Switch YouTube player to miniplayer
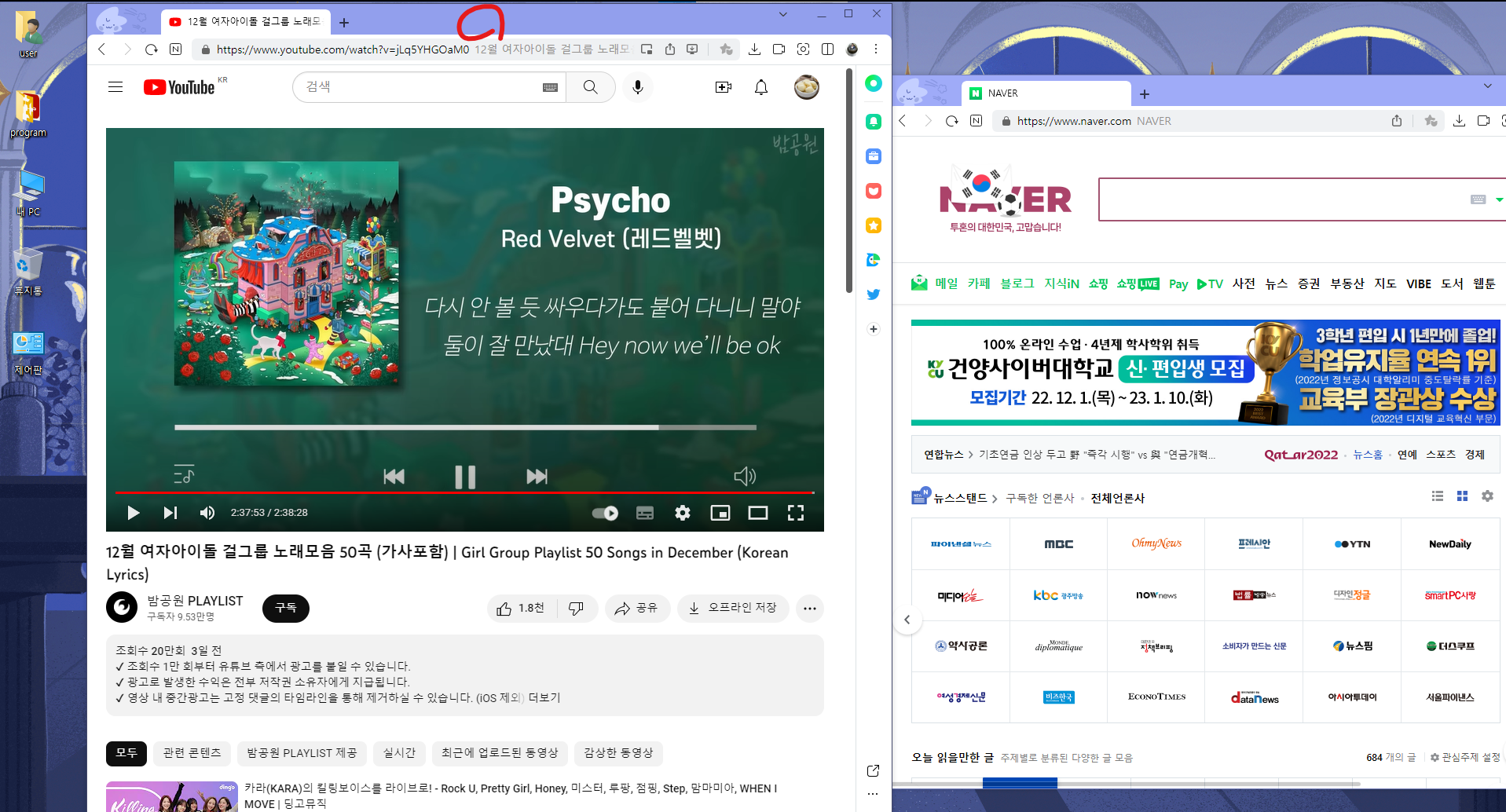This screenshot has width=1506, height=812. (720, 513)
